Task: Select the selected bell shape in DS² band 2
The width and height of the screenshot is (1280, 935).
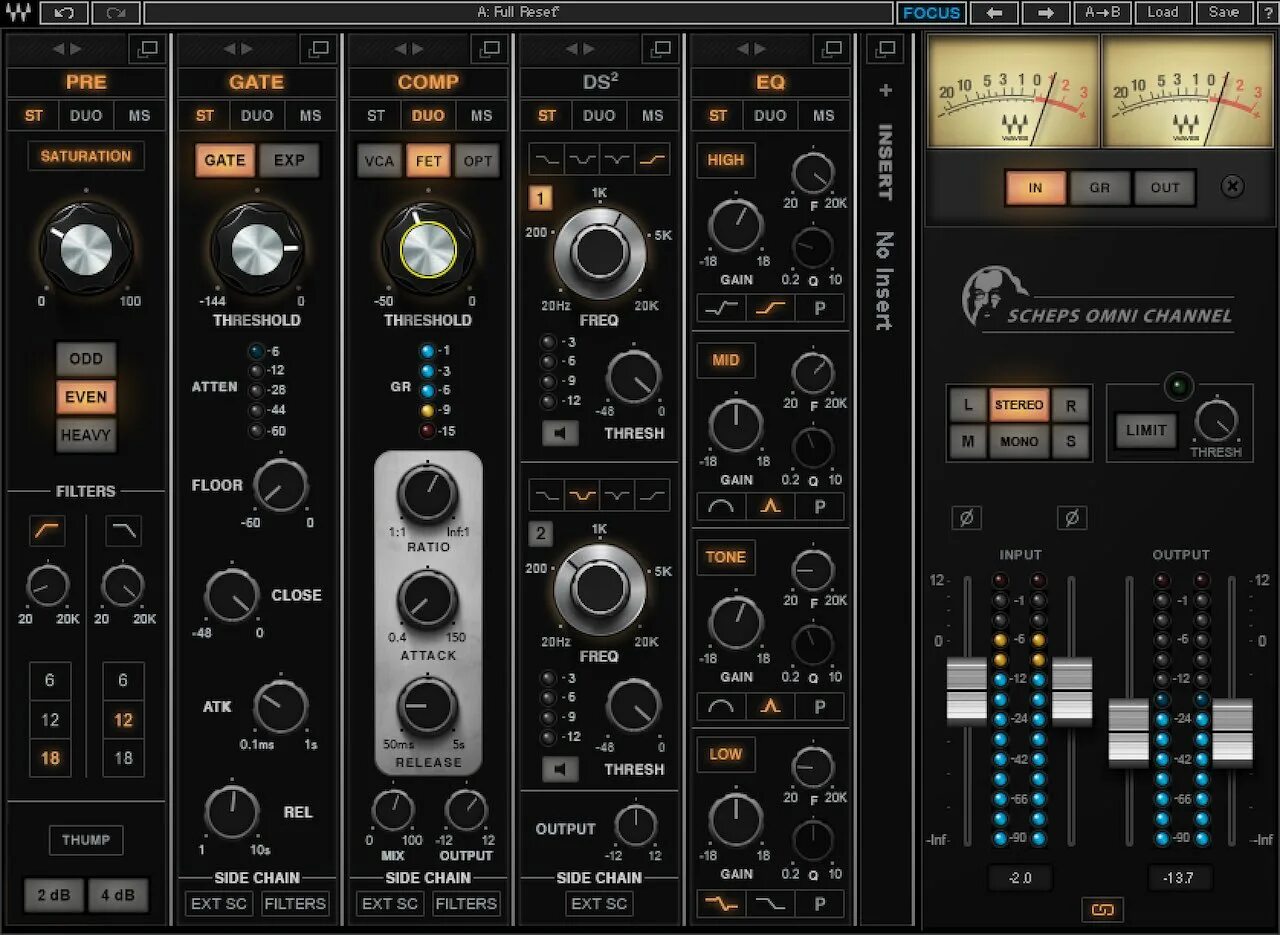Action: pos(581,495)
